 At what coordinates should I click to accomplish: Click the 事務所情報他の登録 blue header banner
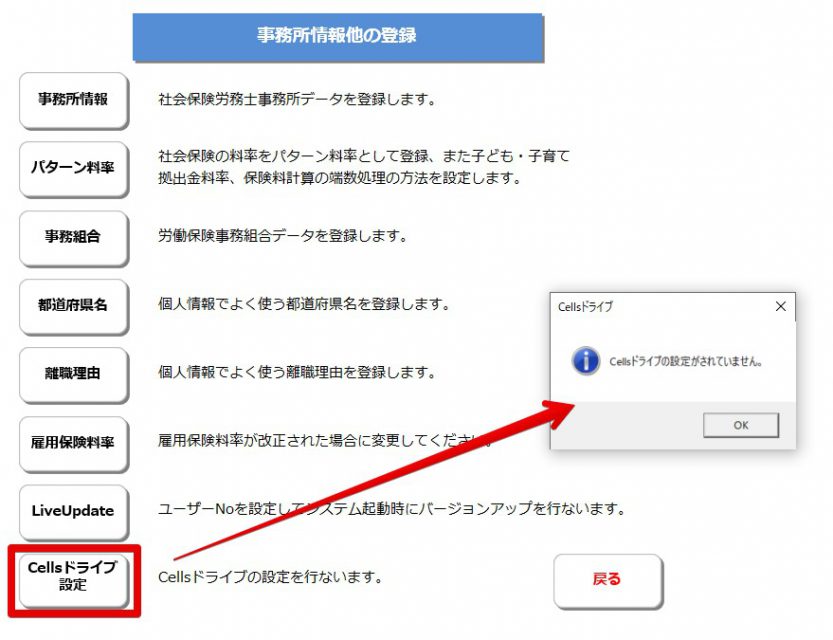click(337, 37)
